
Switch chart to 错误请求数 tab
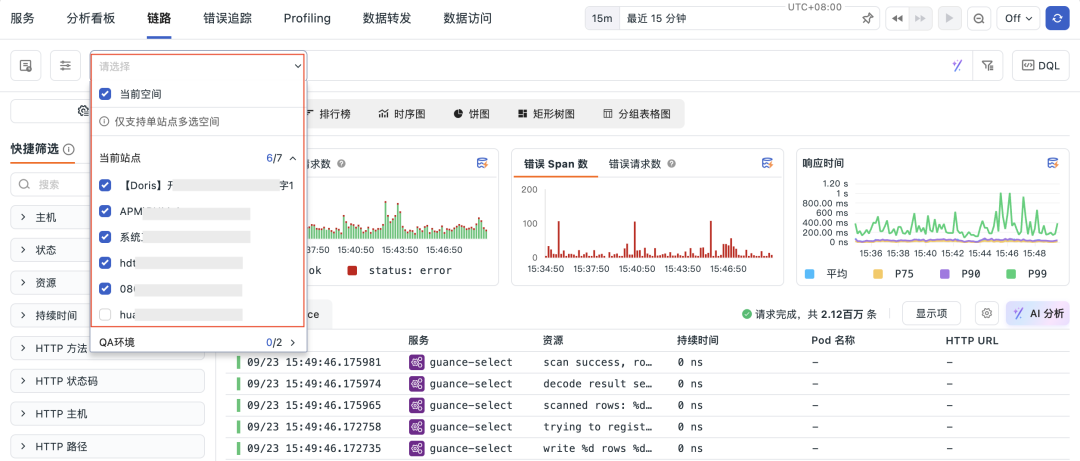[634, 164]
